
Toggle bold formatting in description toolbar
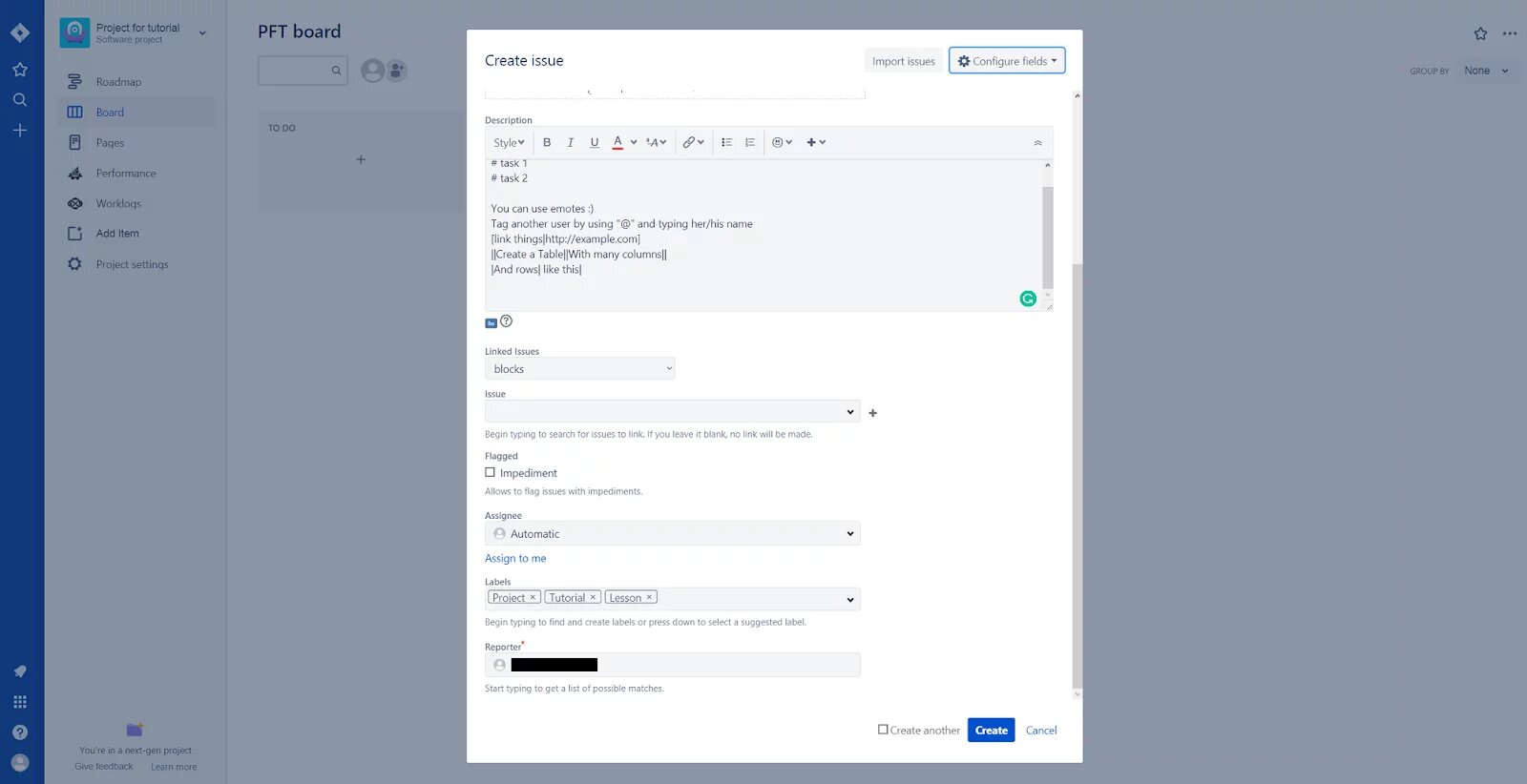[x=547, y=142]
